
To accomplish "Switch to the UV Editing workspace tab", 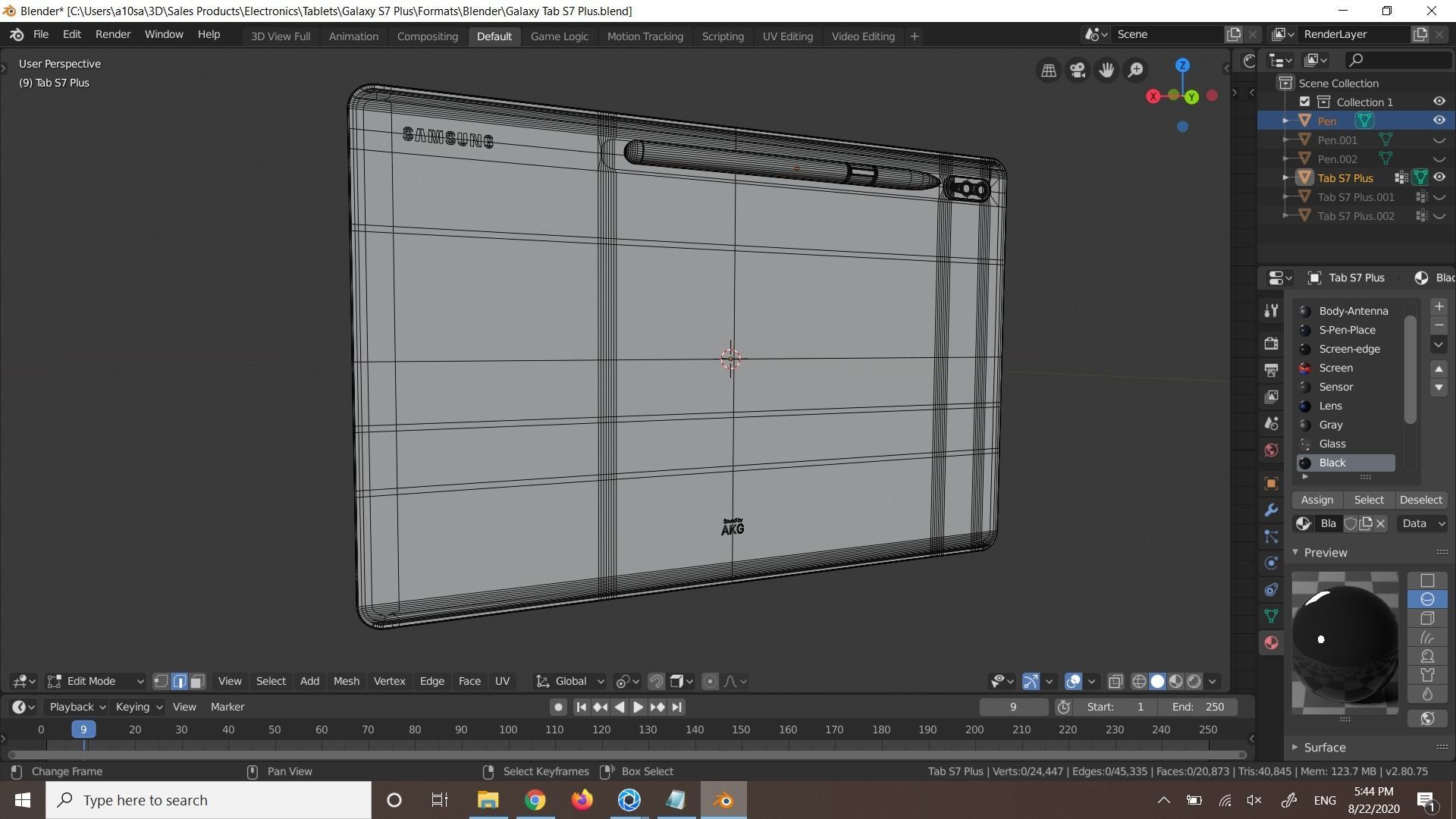I will (787, 36).
